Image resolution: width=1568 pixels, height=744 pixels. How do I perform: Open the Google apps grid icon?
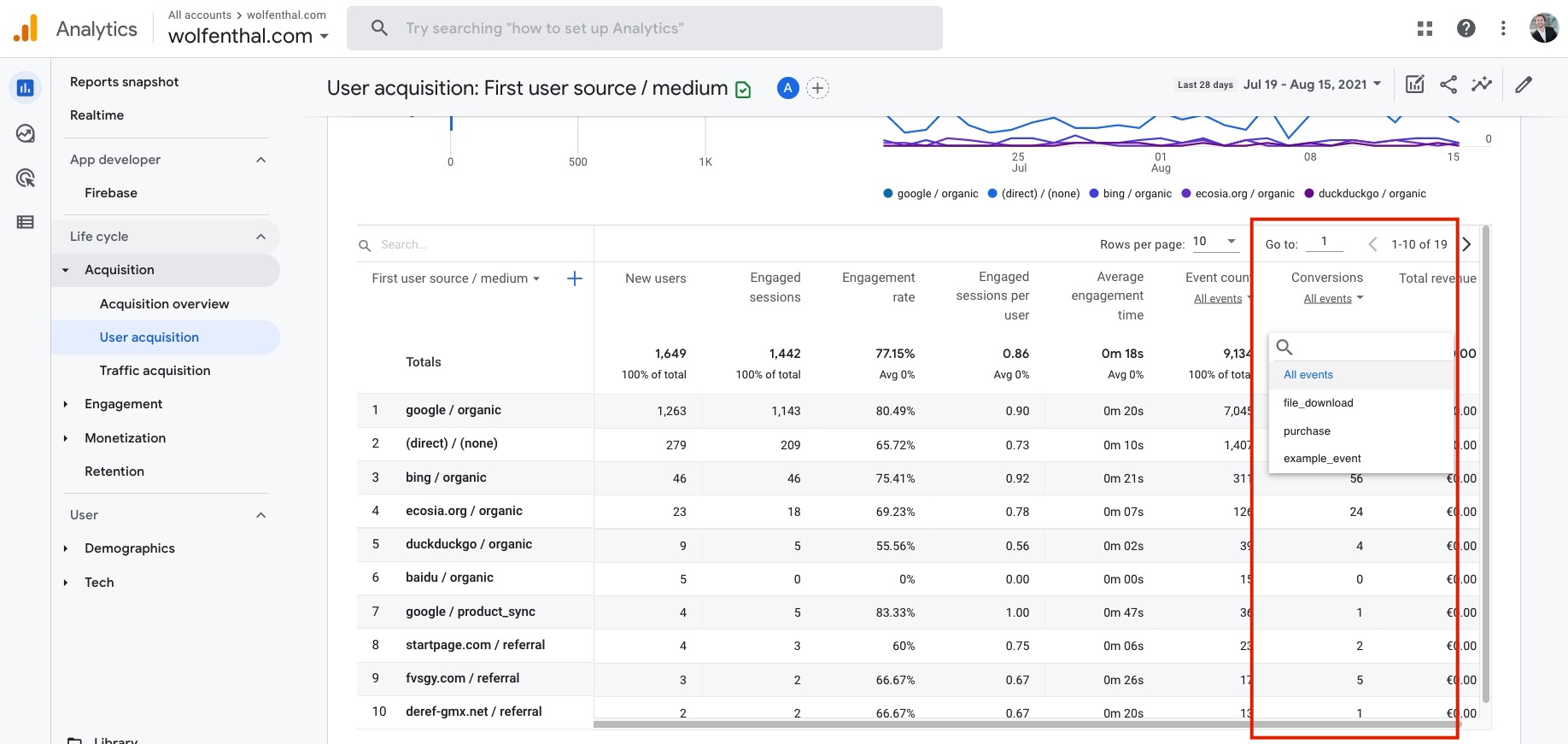tap(1425, 28)
